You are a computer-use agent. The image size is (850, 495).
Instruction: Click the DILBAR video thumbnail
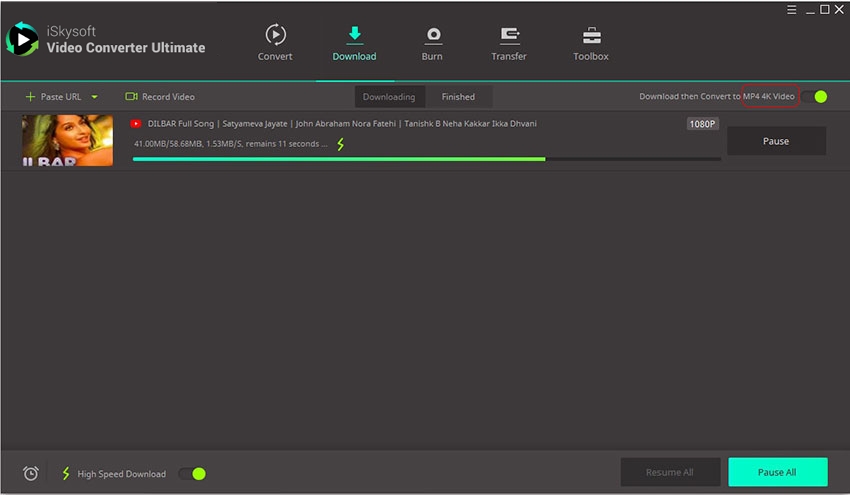pyautogui.click(x=67, y=140)
